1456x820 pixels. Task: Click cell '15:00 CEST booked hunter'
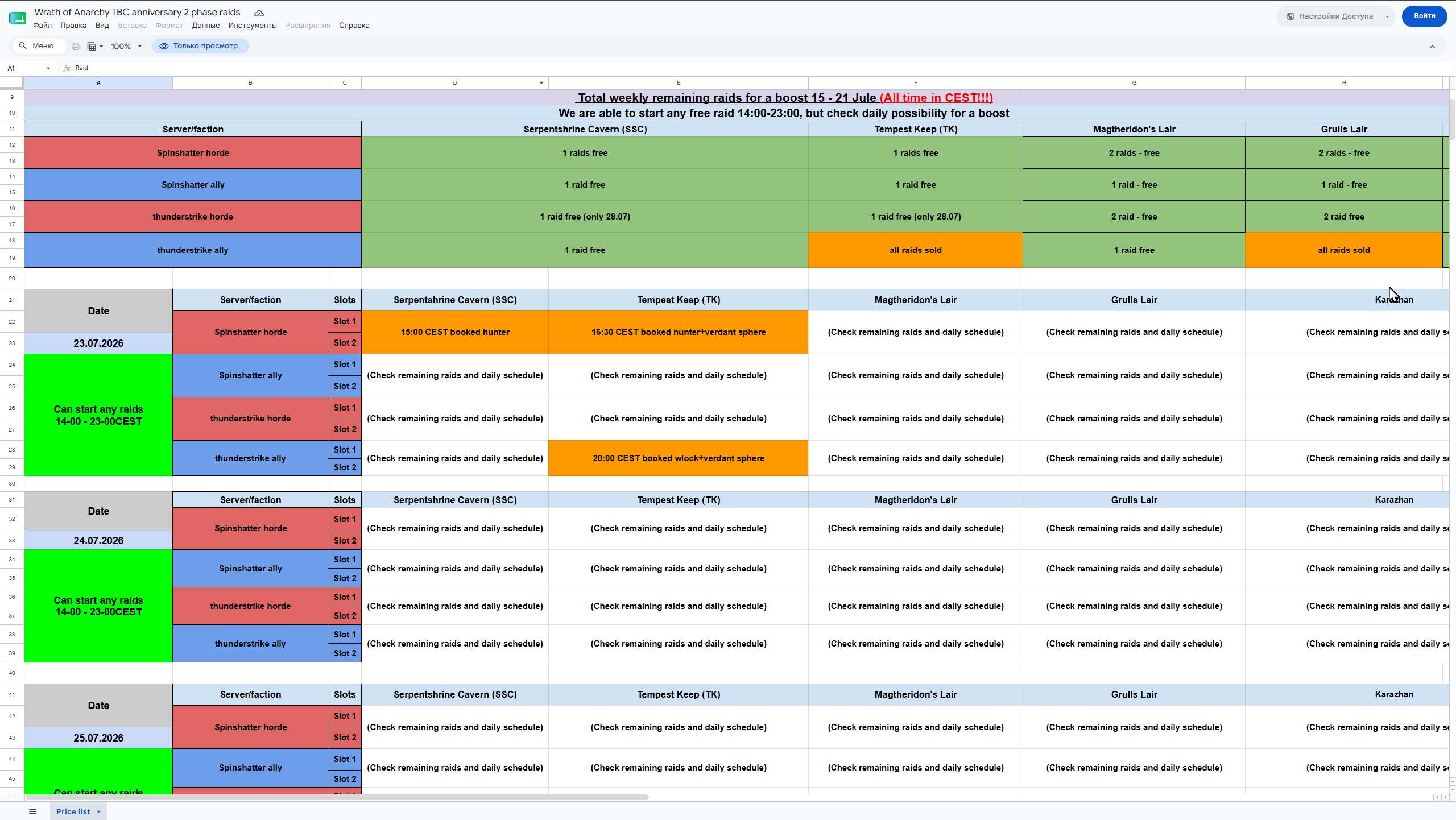tap(455, 332)
